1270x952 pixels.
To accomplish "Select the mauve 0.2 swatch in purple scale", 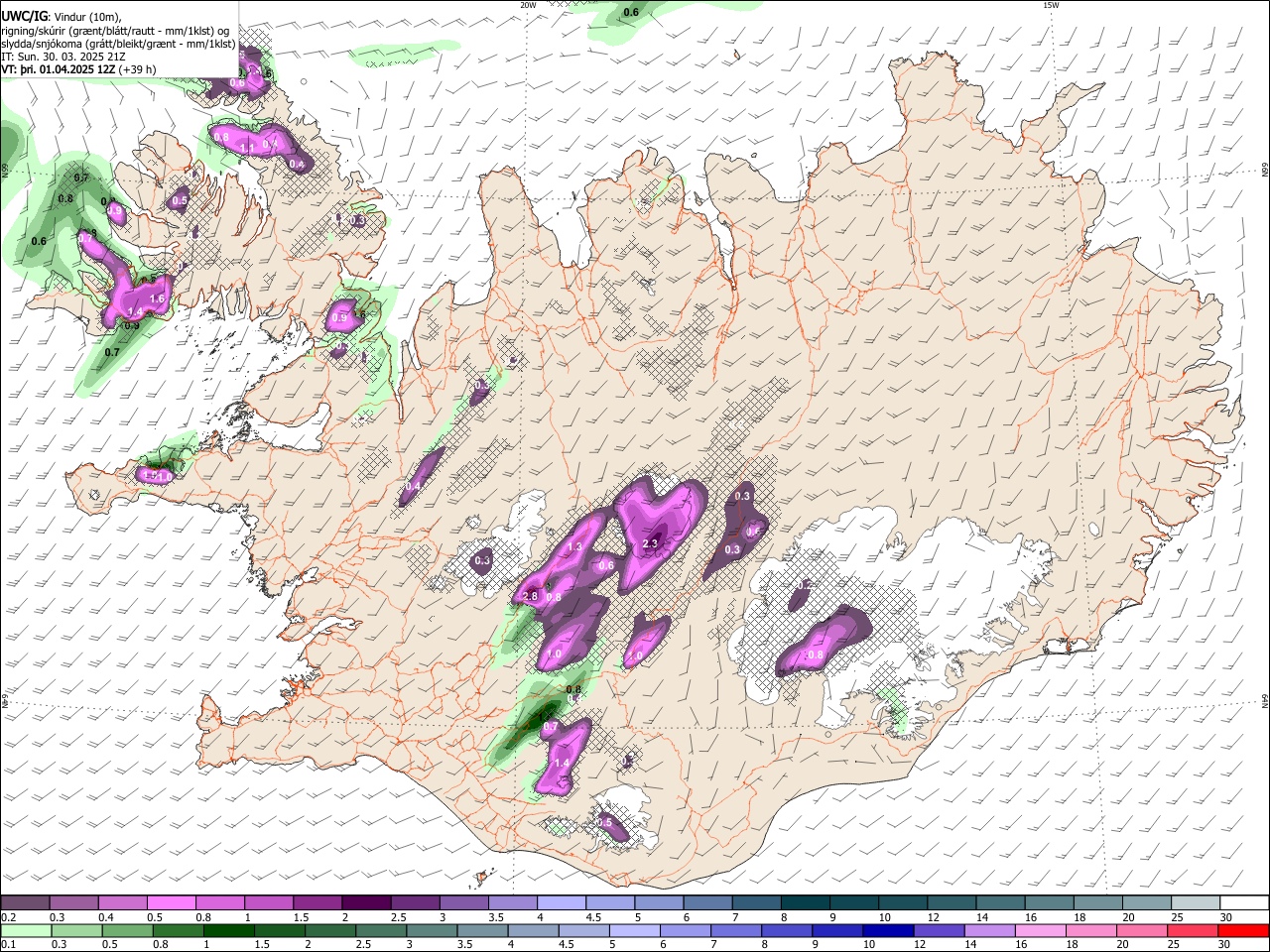I will click(x=26, y=902).
